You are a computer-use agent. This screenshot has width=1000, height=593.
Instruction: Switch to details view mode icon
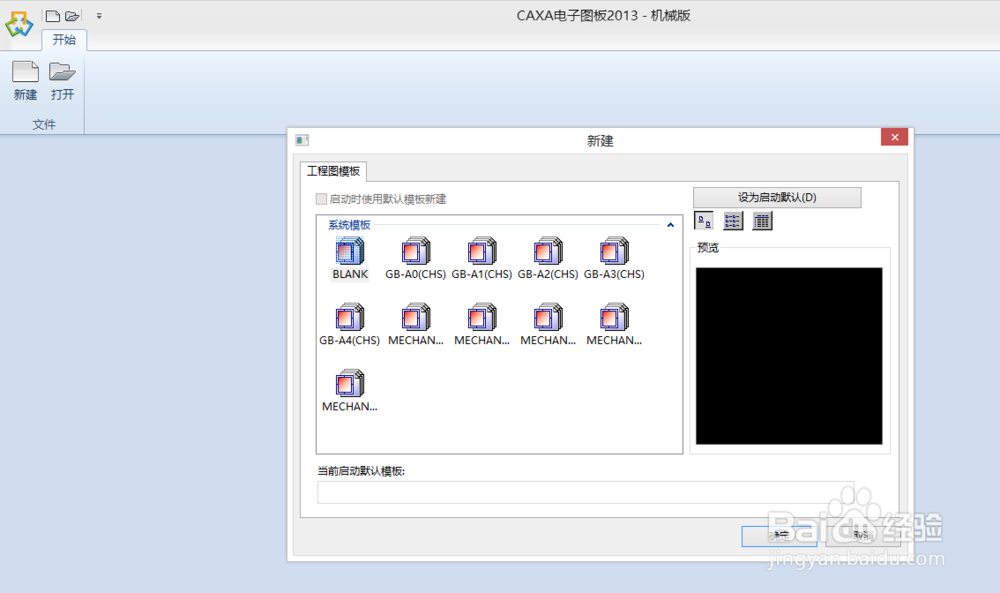(762, 221)
